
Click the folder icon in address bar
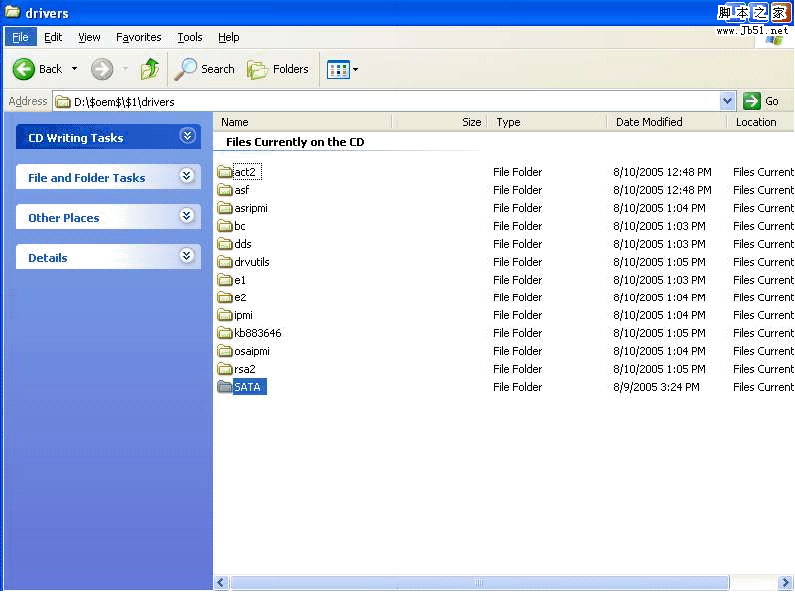(x=63, y=102)
